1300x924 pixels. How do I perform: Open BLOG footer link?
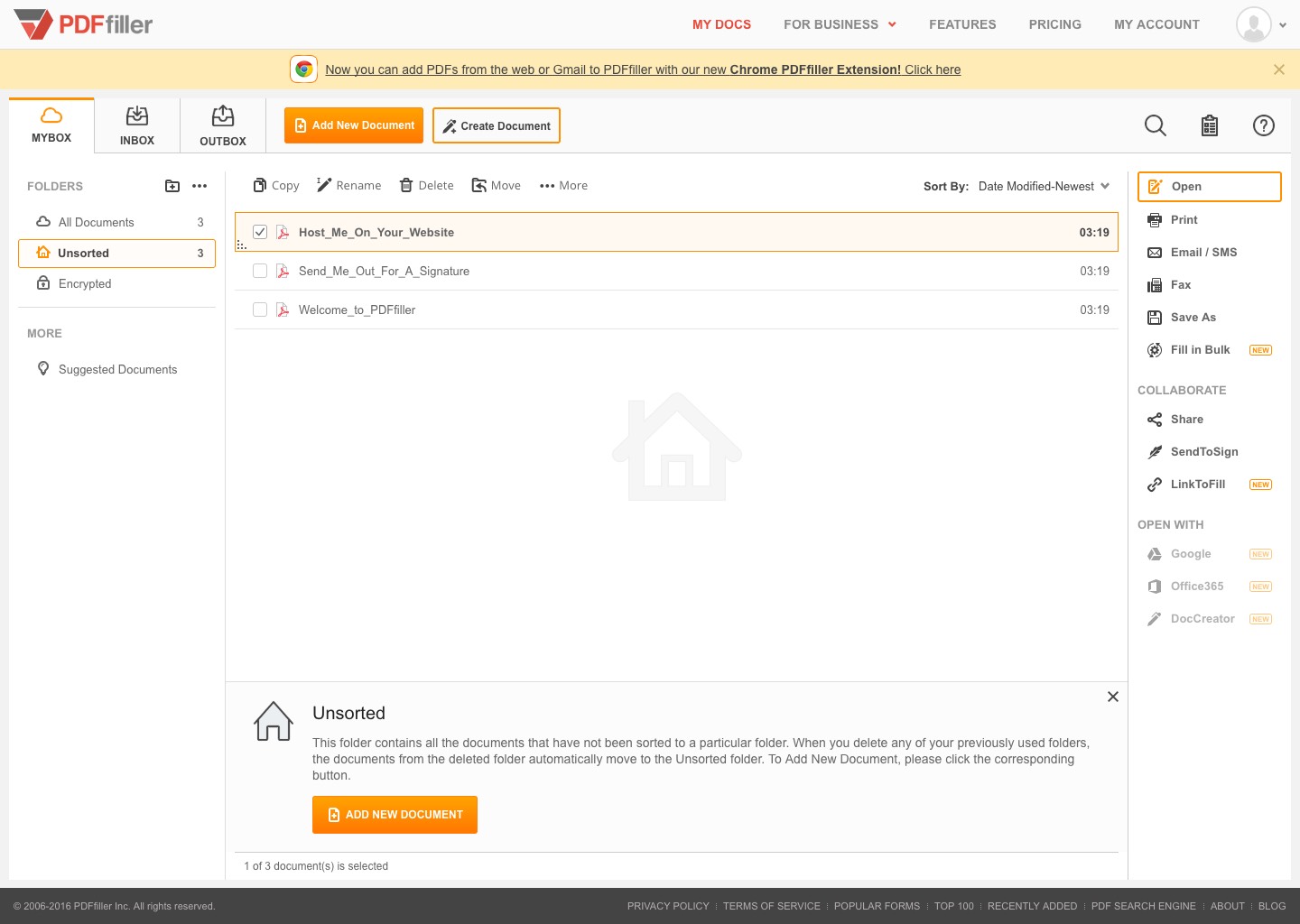[x=1272, y=906]
